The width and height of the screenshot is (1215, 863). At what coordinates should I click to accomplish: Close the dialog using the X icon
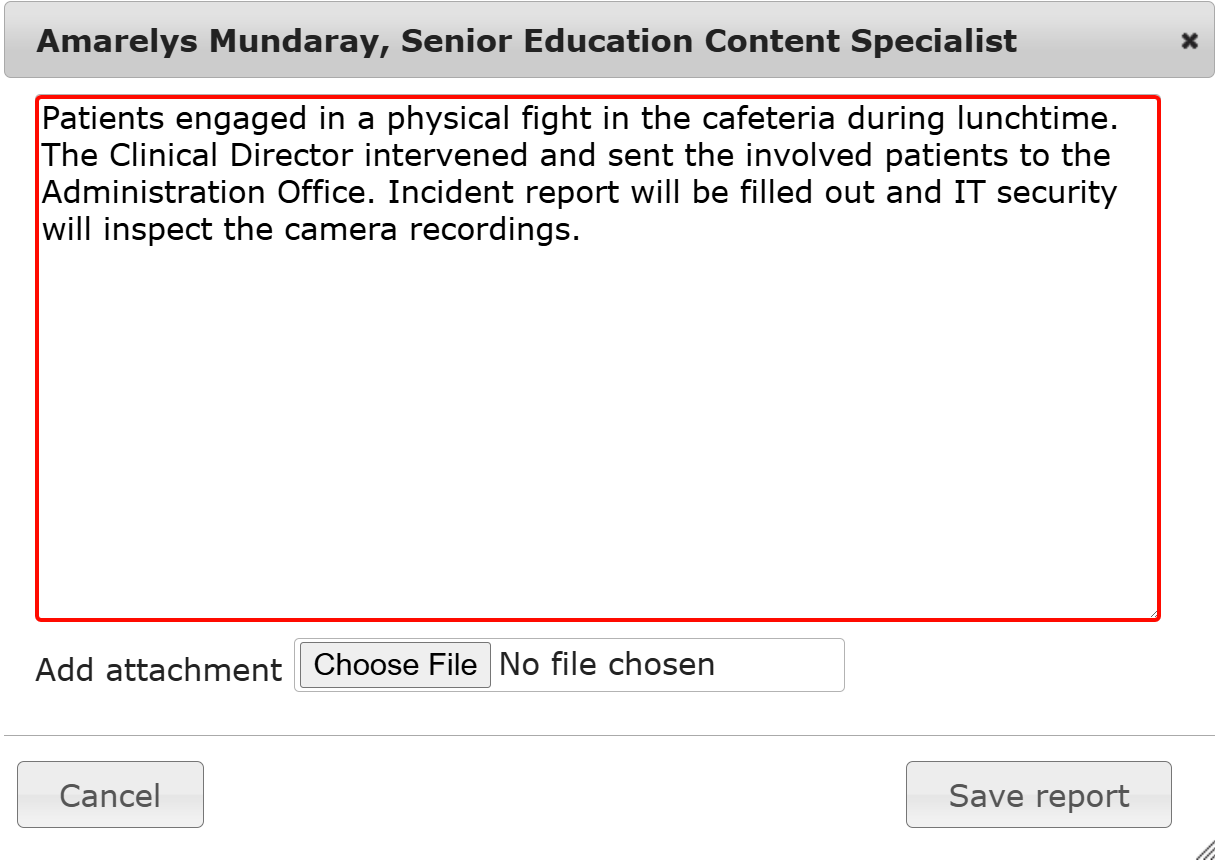[1189, 41]
